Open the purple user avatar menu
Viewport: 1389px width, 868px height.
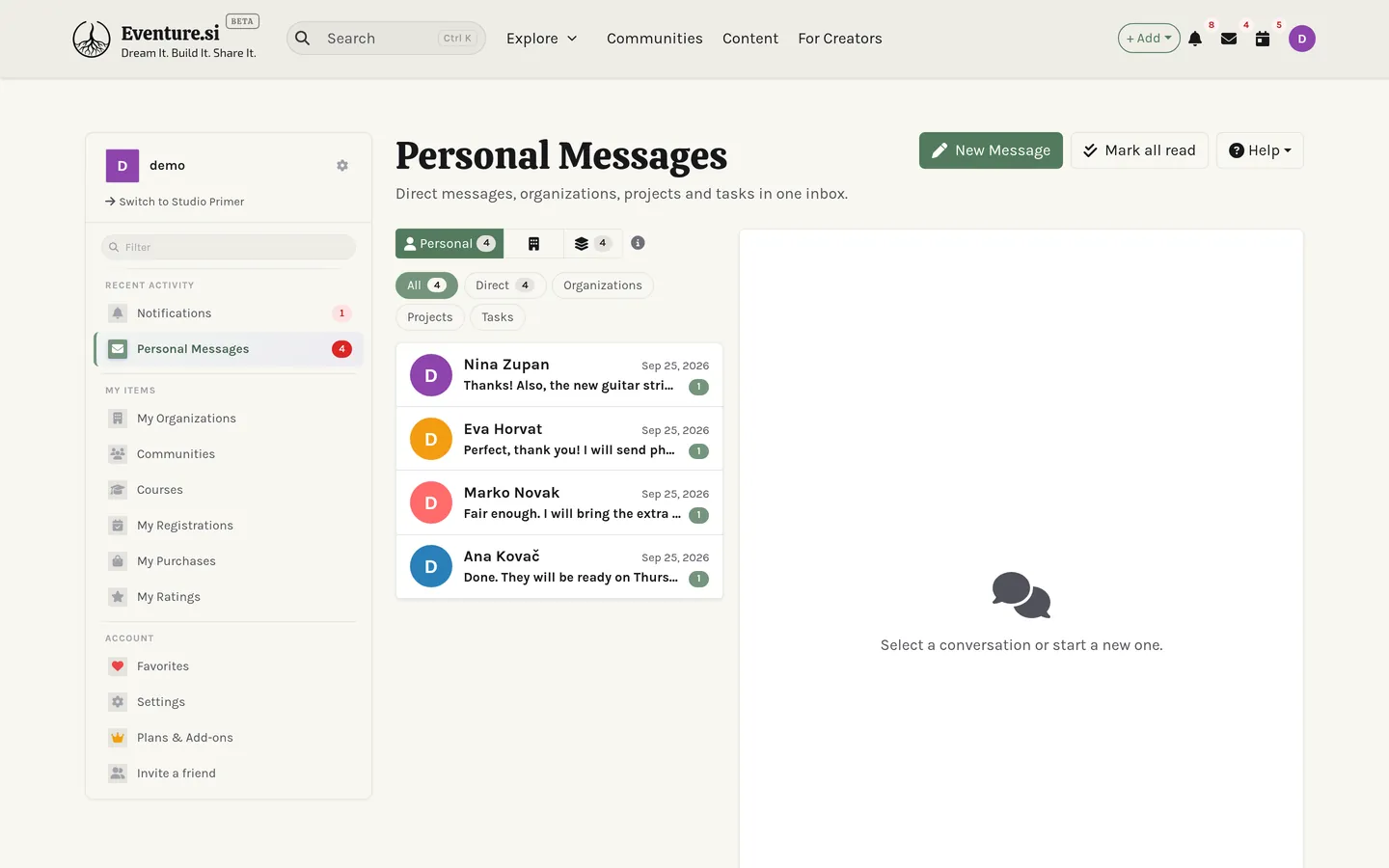point(1302,39)
